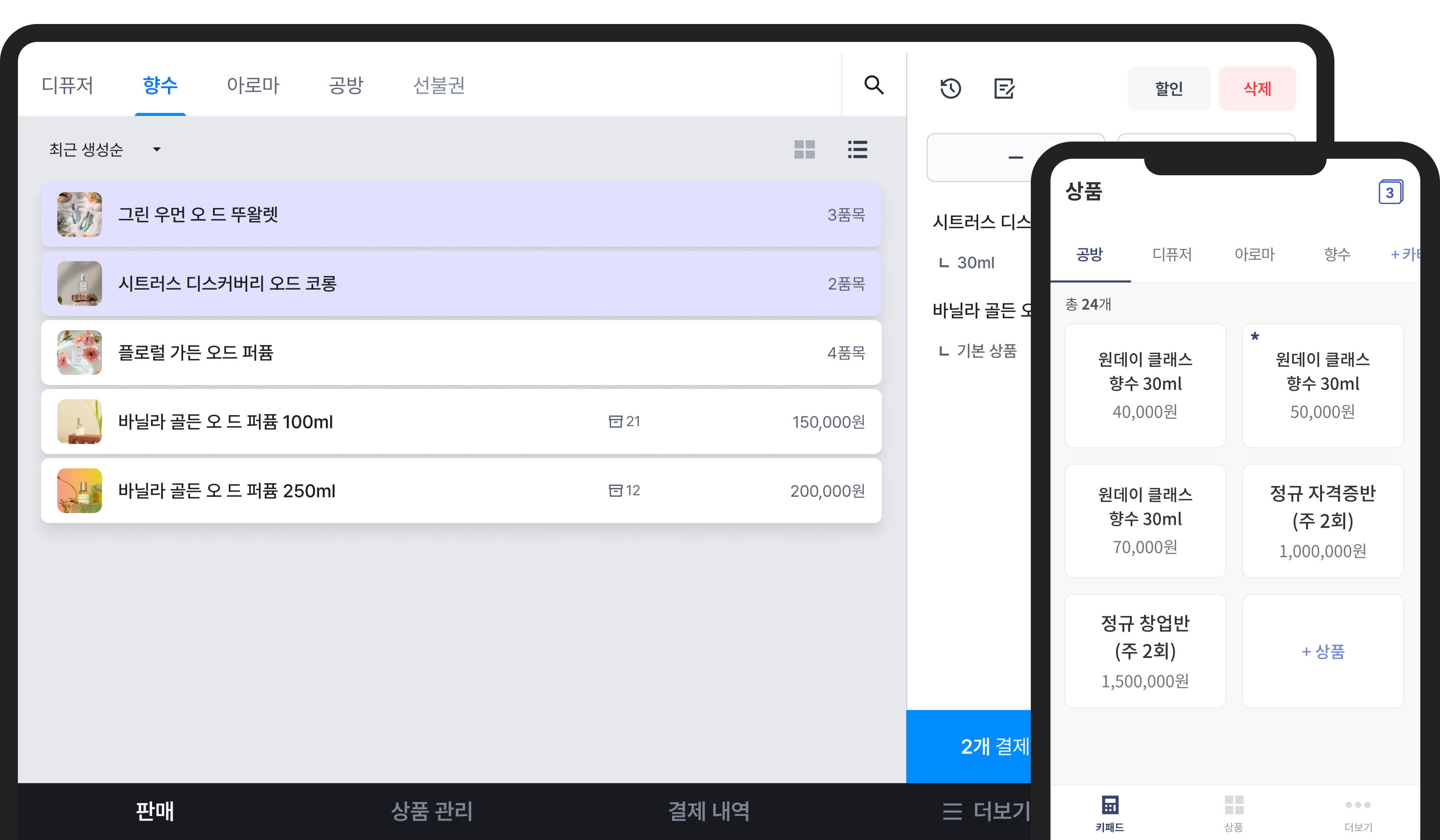Select the 그린 우먼 오 드 뚜왈렛 product row

(x=461, y=215)
